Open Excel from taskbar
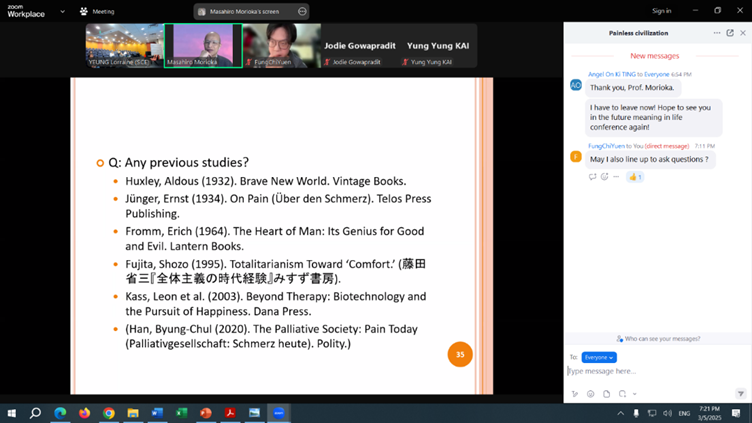 182,413
